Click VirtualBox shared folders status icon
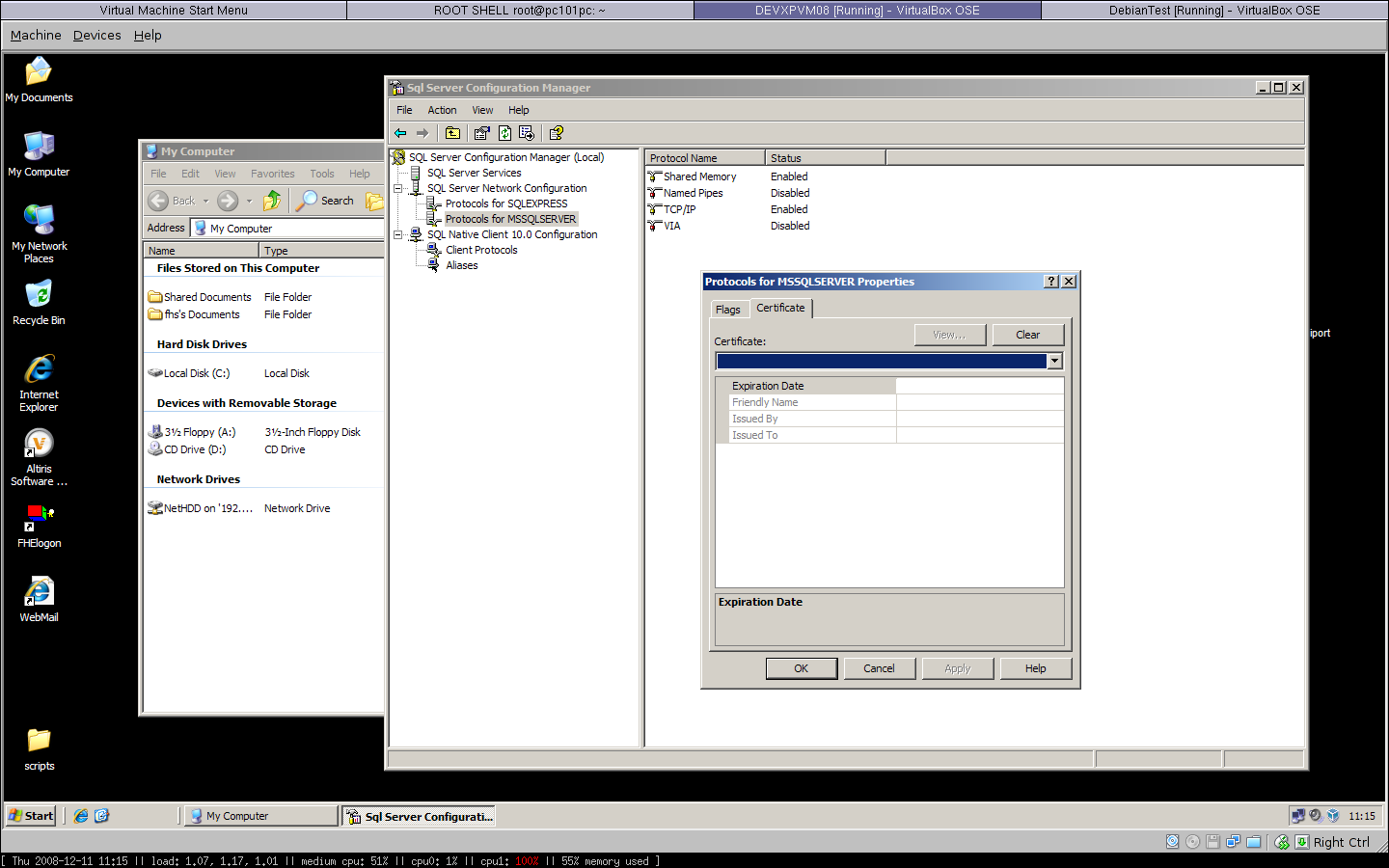The image size is (1389, 868). [1253, 842]
